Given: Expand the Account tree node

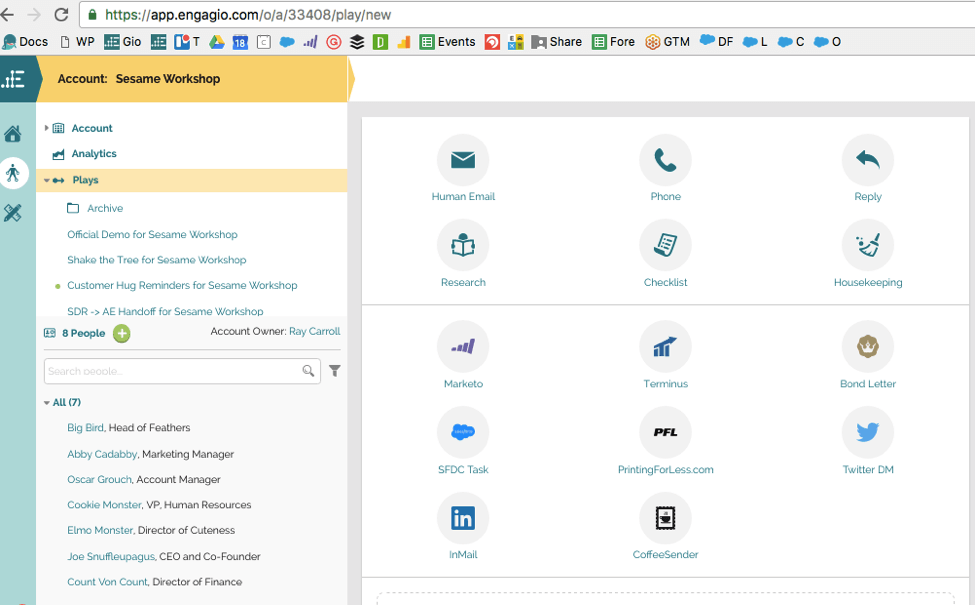Looking at the screenshot, I should coord(46,128).
